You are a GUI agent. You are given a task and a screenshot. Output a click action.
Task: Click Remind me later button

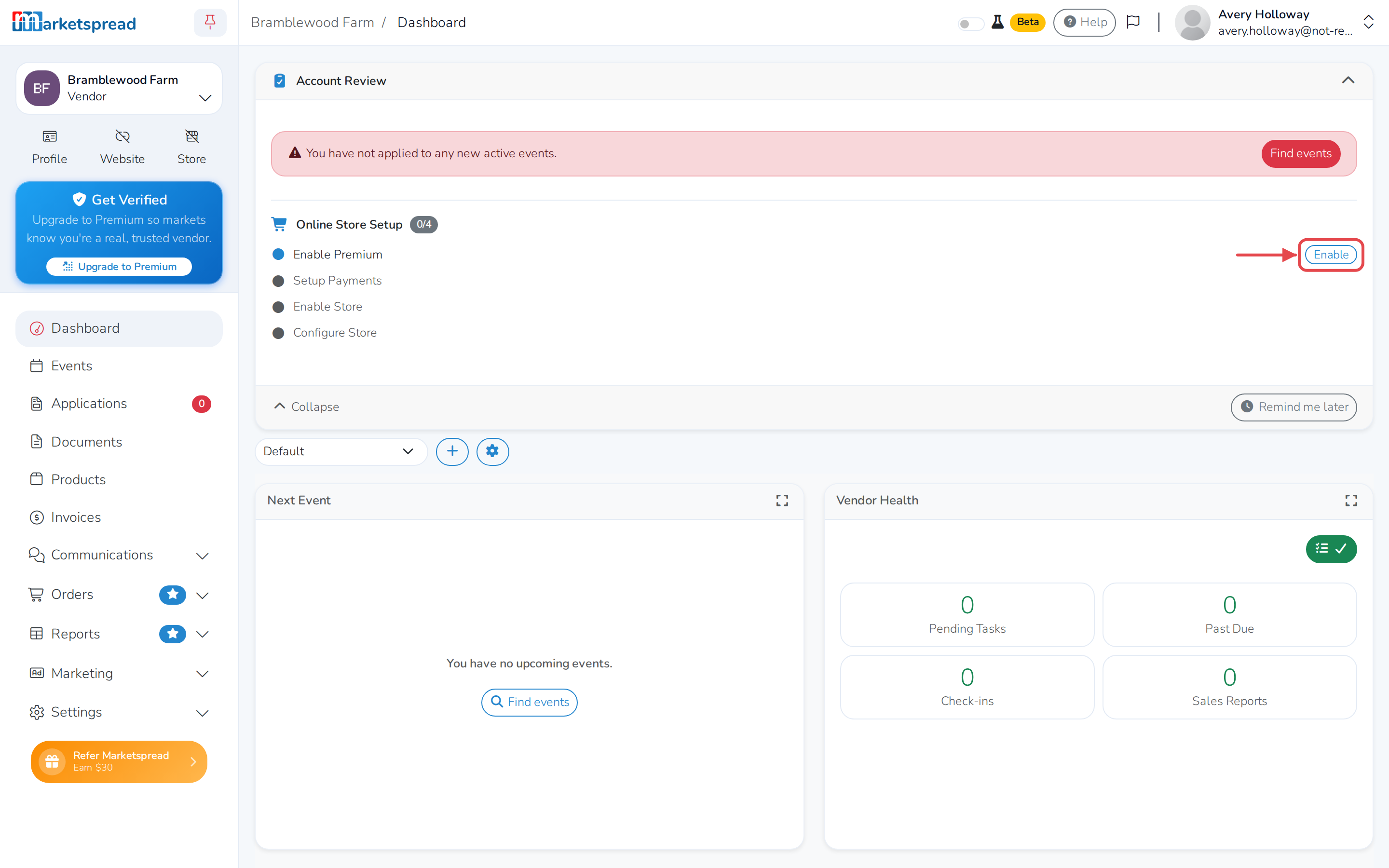coord(1294,407)
